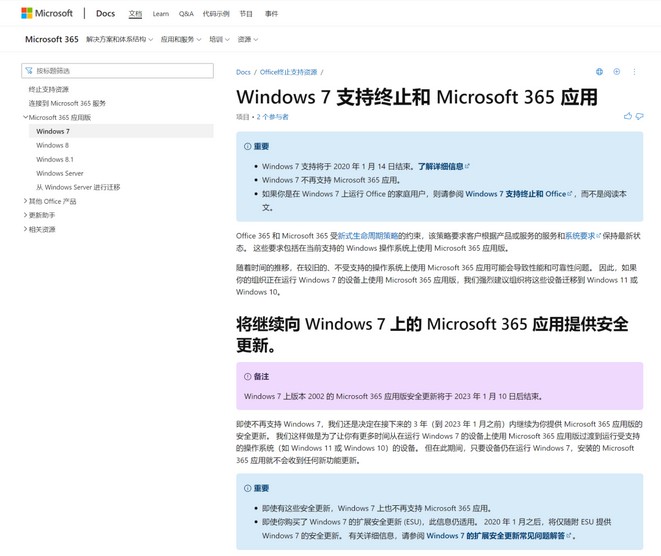Open the 2 个参与者 contributors link
The width and height of the screenshot is (661, 556).
click(x=272, y=117)
